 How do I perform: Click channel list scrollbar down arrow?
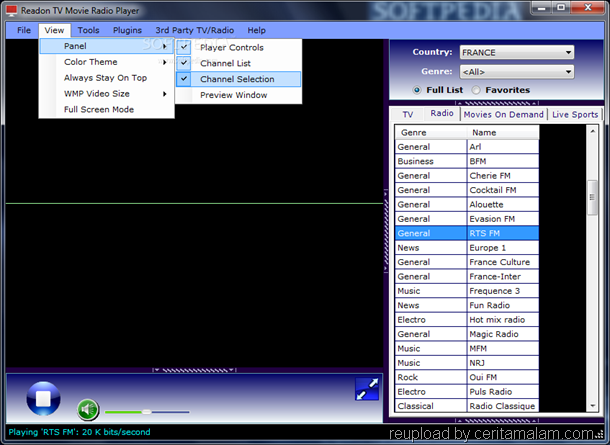pyautogui.click(x=592, y=406)
